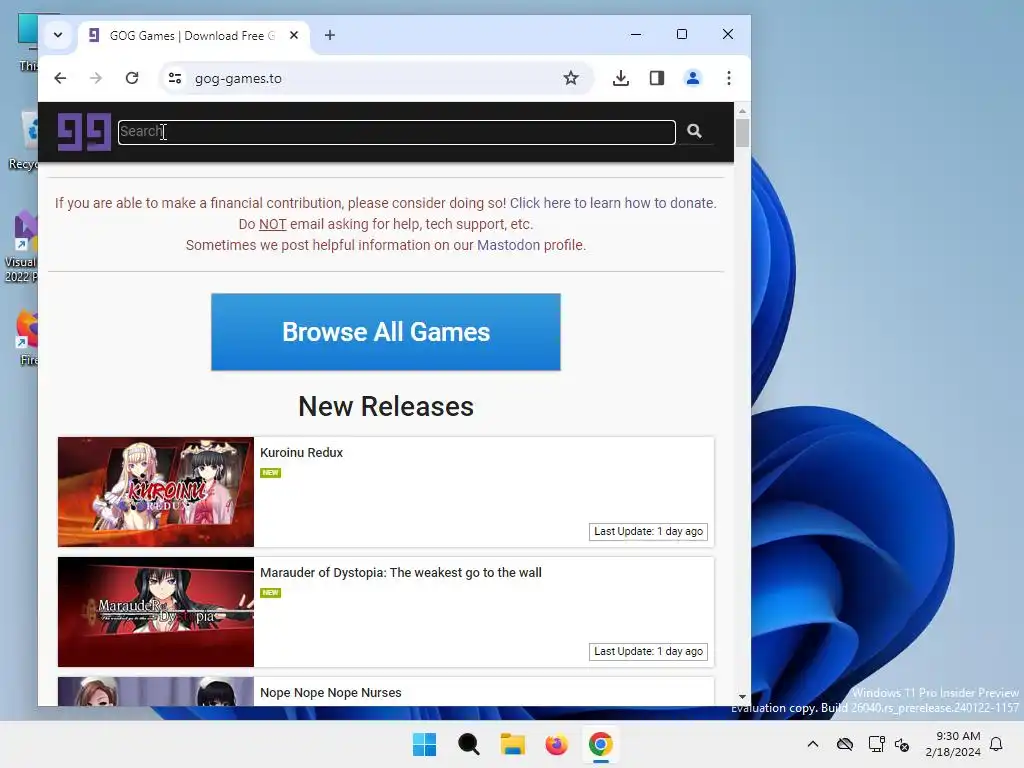Click Last Update label on Marauder of Dystopia card
This screenshot has height=768, width=1024.
[x=648, y=652]
